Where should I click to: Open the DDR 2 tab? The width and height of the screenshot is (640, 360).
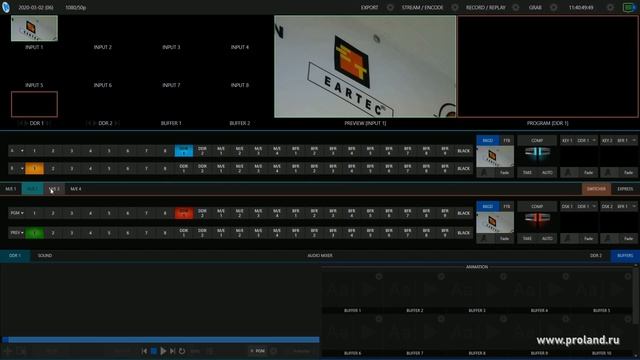point(596,256)
